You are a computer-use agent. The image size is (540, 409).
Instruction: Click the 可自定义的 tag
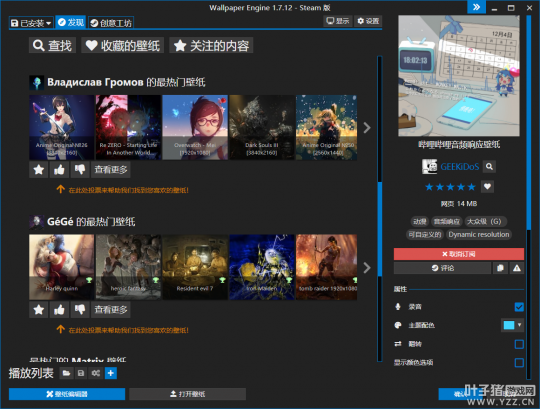pyautogui.click(x=425, y=234)
